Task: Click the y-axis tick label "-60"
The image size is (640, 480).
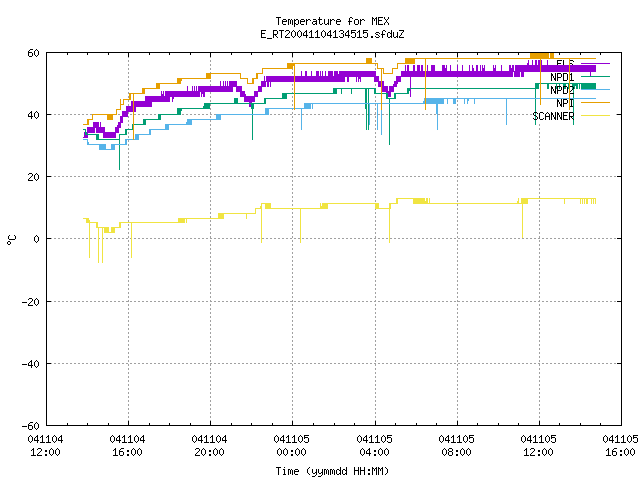Action: point(31,426)
